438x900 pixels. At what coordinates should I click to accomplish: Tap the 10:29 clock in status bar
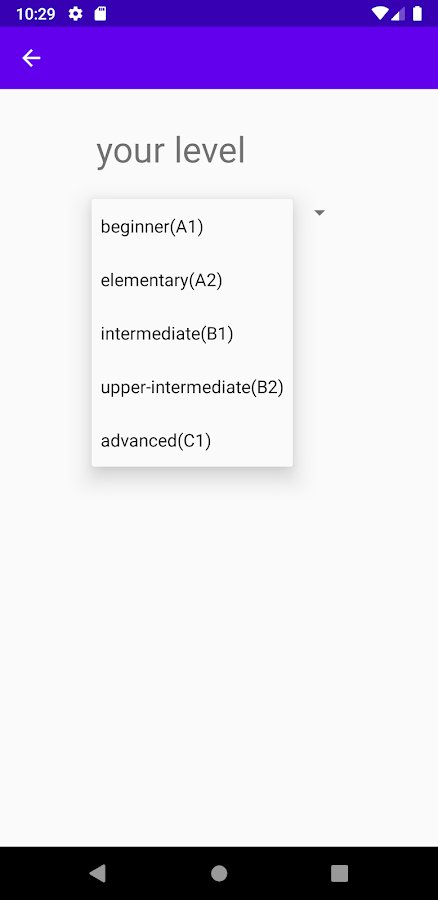click(x=36, y=14)
